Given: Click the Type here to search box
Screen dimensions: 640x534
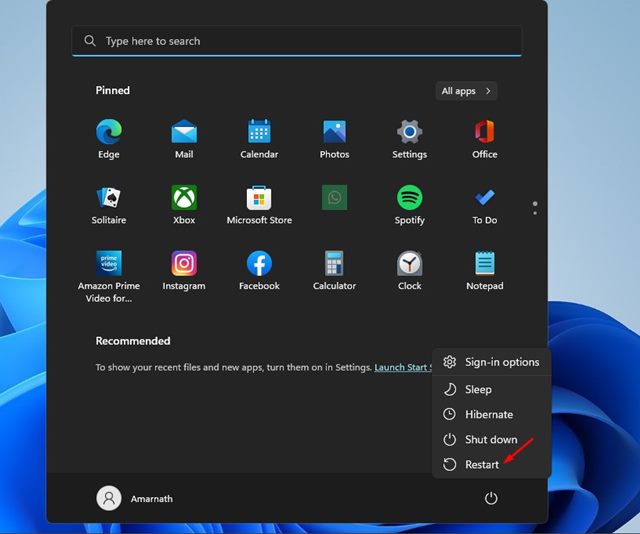Looking at the screenshot, I should pyautogui.click(x=297, y=41).
